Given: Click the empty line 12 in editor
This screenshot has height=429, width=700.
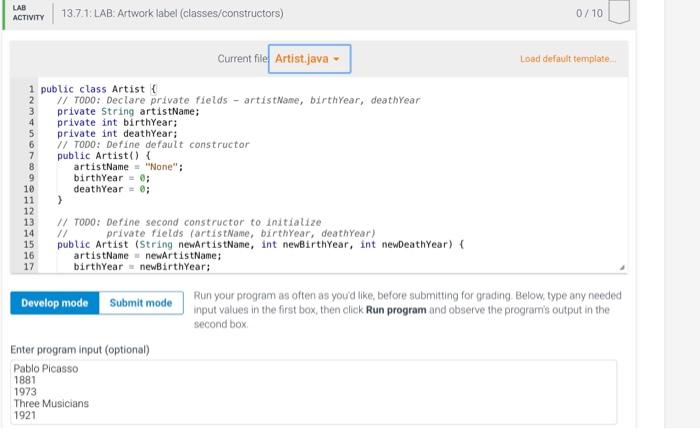Looking at the screenshot, I should (x=333, y=211).
